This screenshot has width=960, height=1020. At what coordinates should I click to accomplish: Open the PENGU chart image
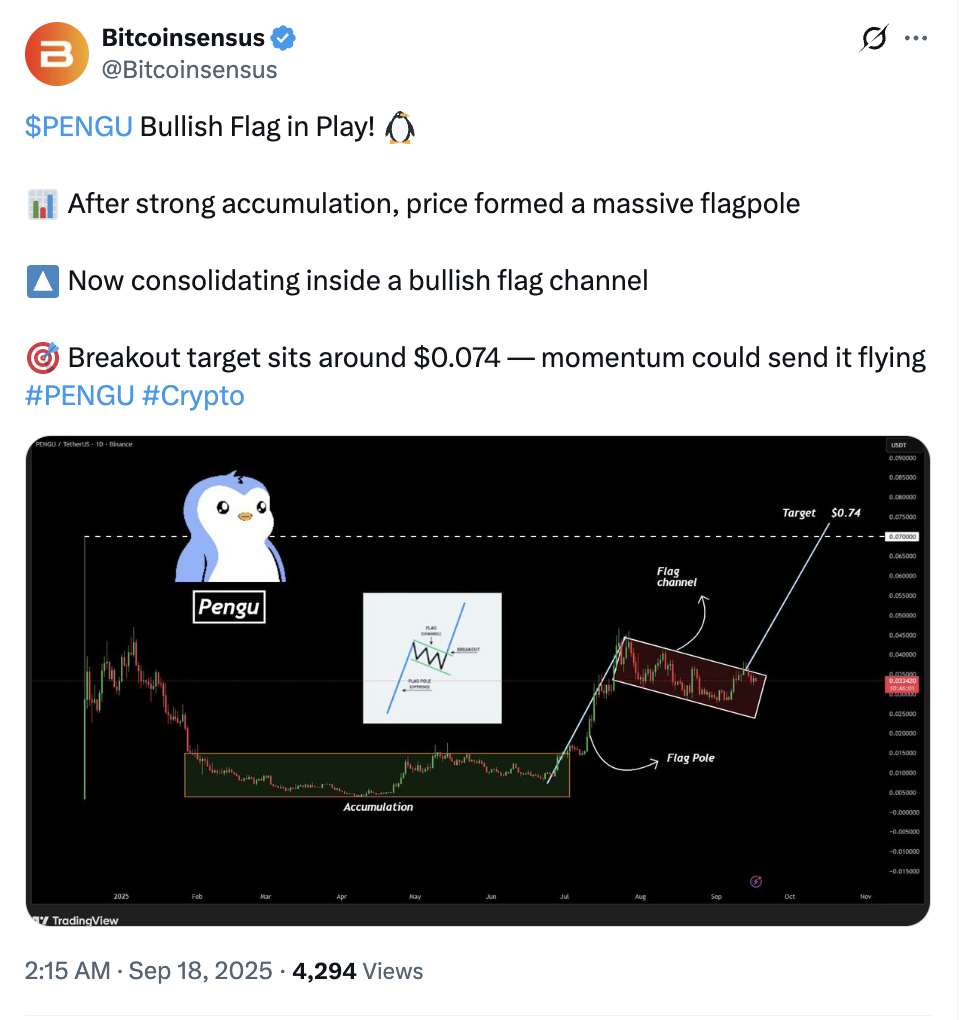(477, 680)
